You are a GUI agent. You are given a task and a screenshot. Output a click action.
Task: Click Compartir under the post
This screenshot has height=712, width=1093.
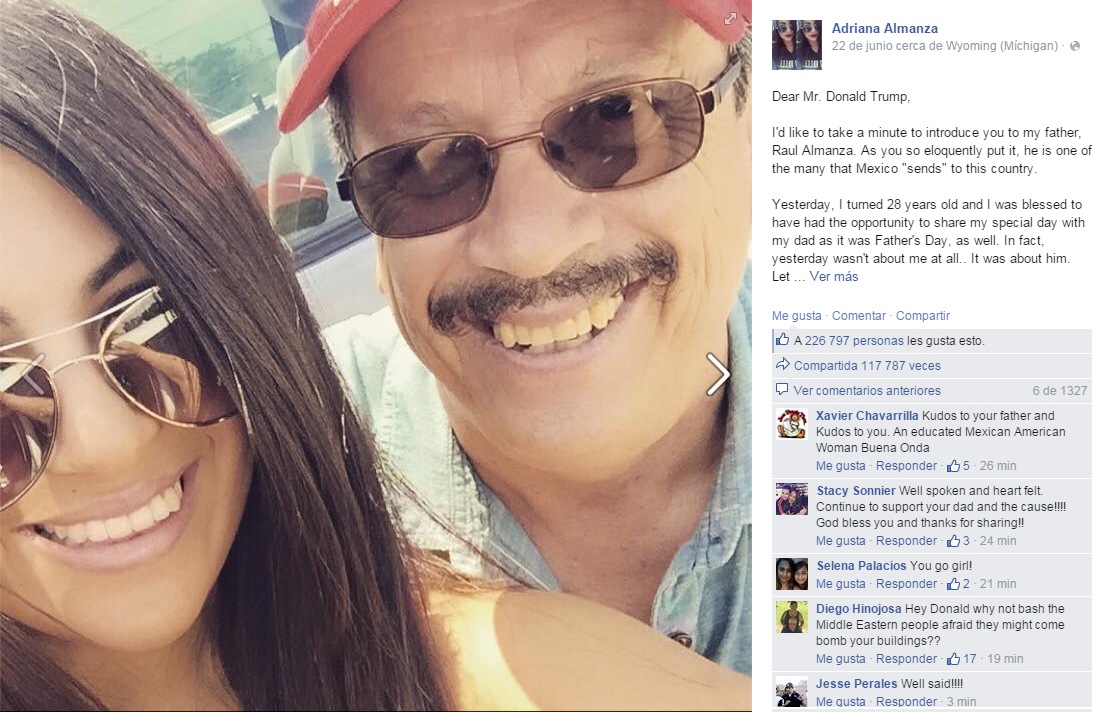click(x=923, y=315)
